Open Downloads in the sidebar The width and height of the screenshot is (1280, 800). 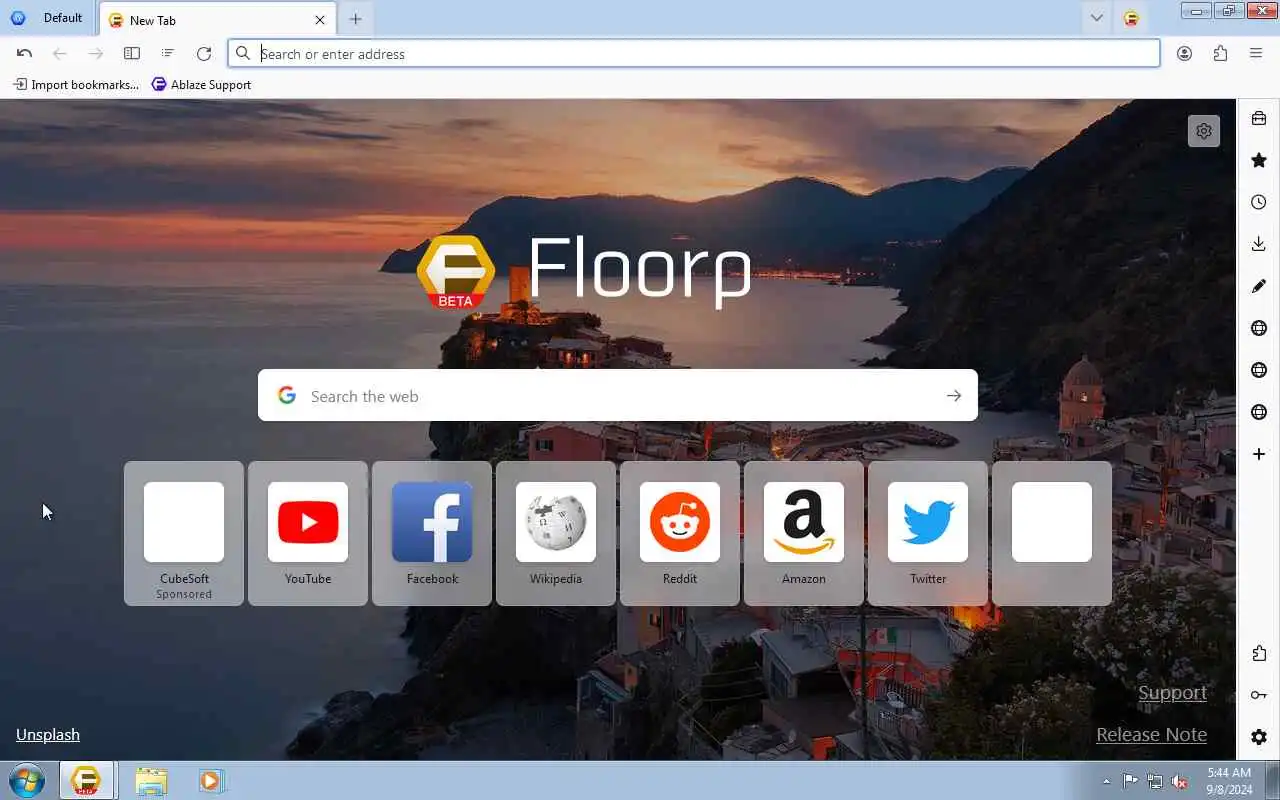[1259, 244]
